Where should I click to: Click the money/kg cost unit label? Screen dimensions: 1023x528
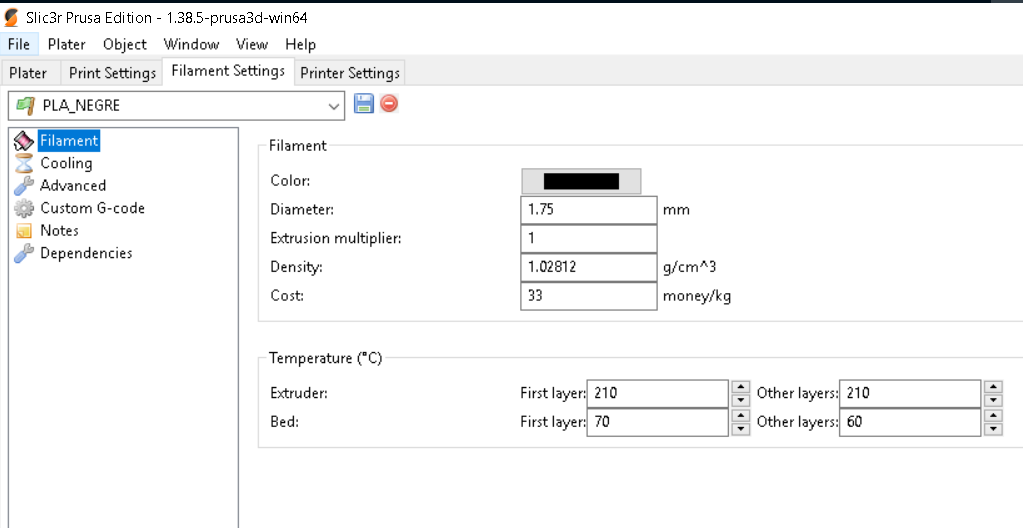point(697,296)
